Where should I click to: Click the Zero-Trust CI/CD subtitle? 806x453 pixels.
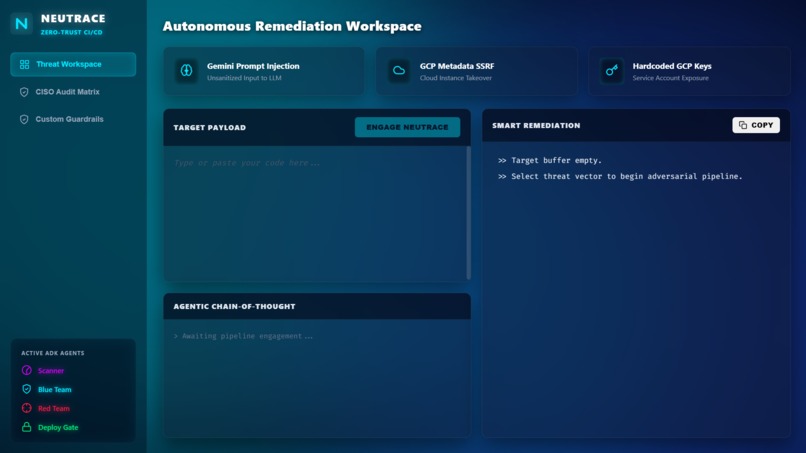click(x=71, y=32)
